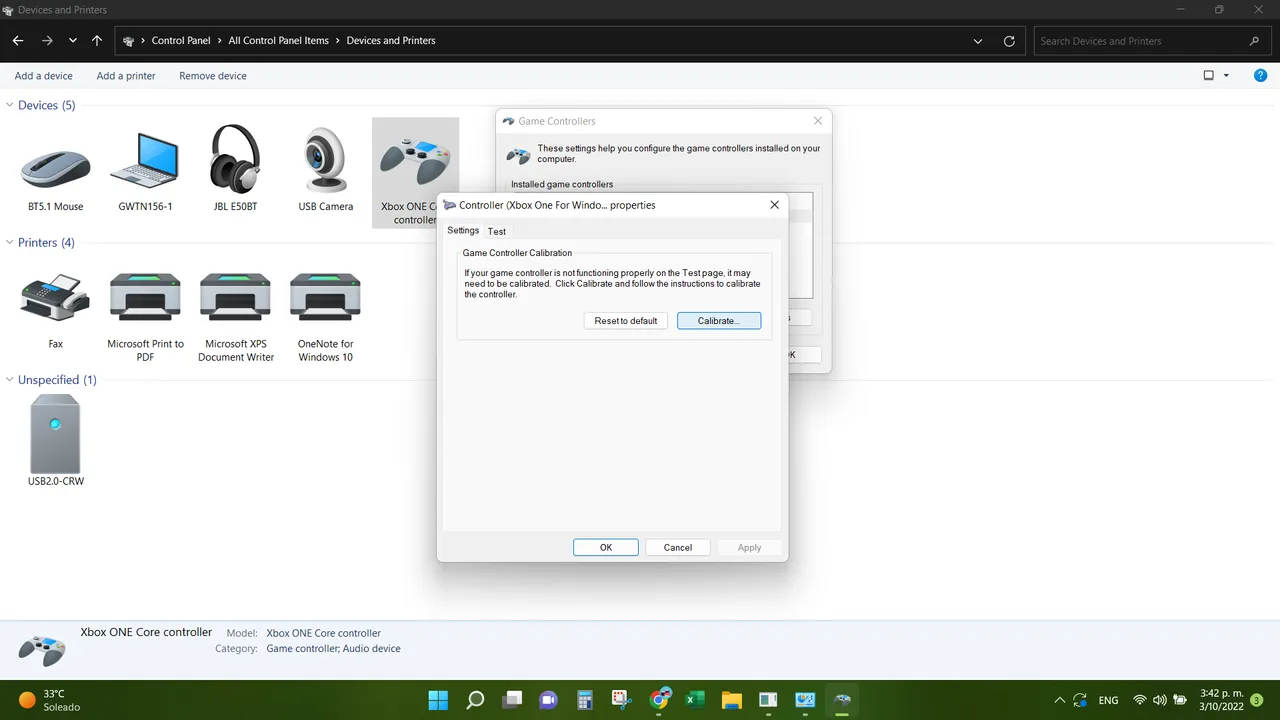The height and width of the screenshot is (720, 1280).
Task: Close the Game Controllers window
Action: click(x=818, y=121)
